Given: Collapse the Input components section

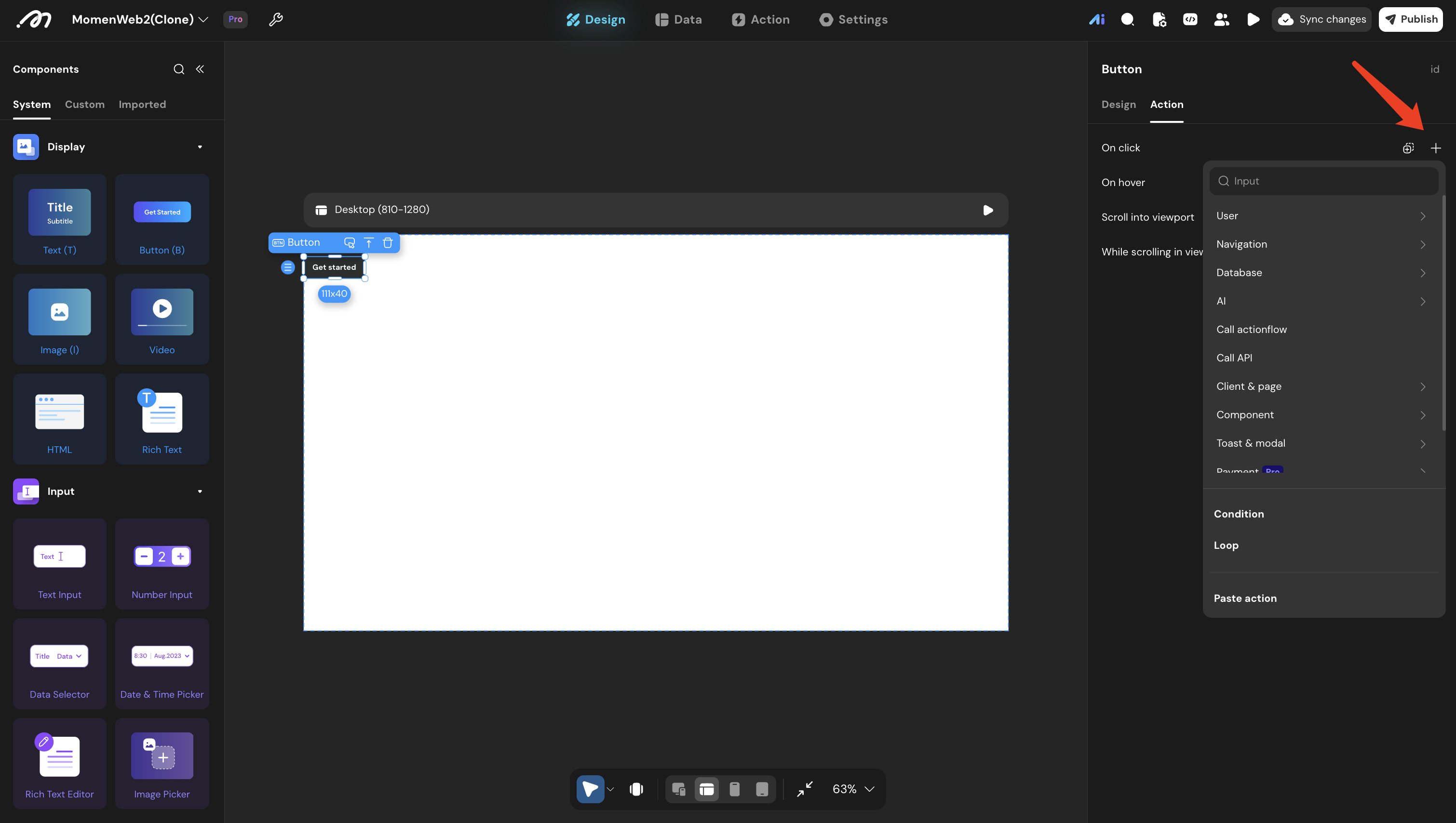Looking at the screenshot, I should 200,491.
